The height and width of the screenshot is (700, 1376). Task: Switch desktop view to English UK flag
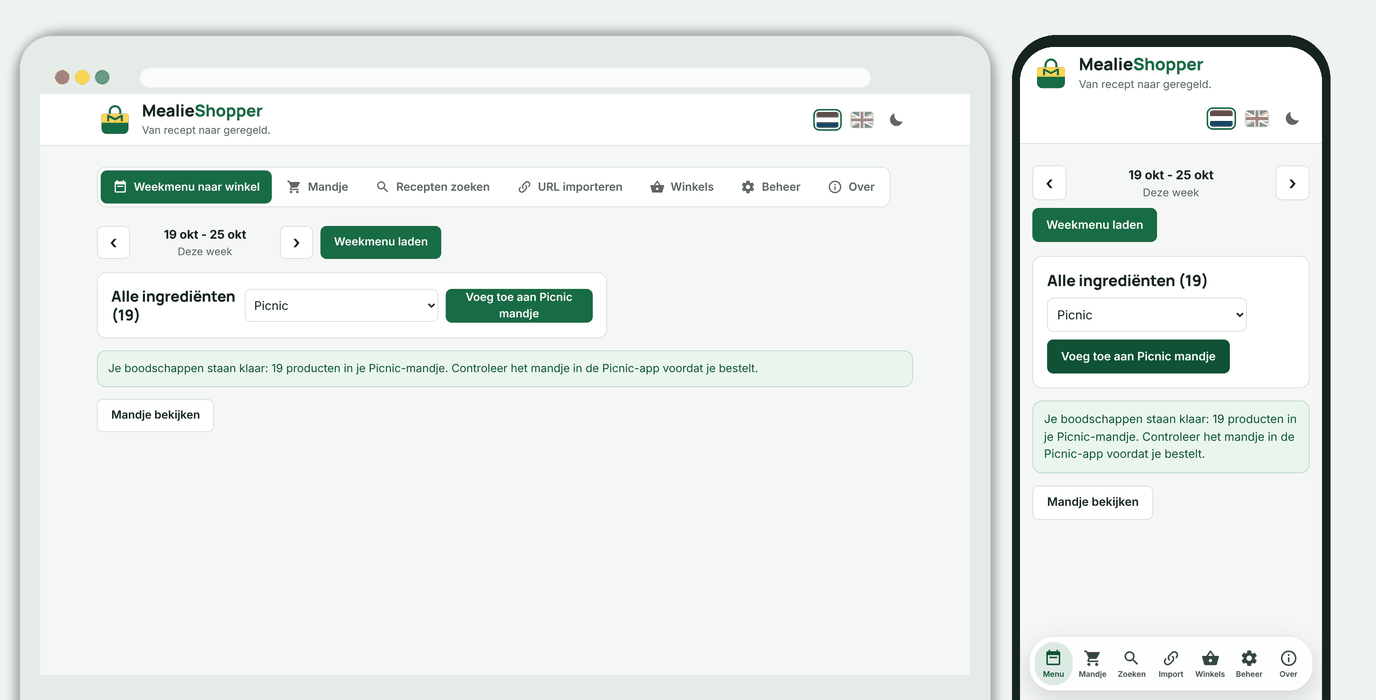point(862,120)
